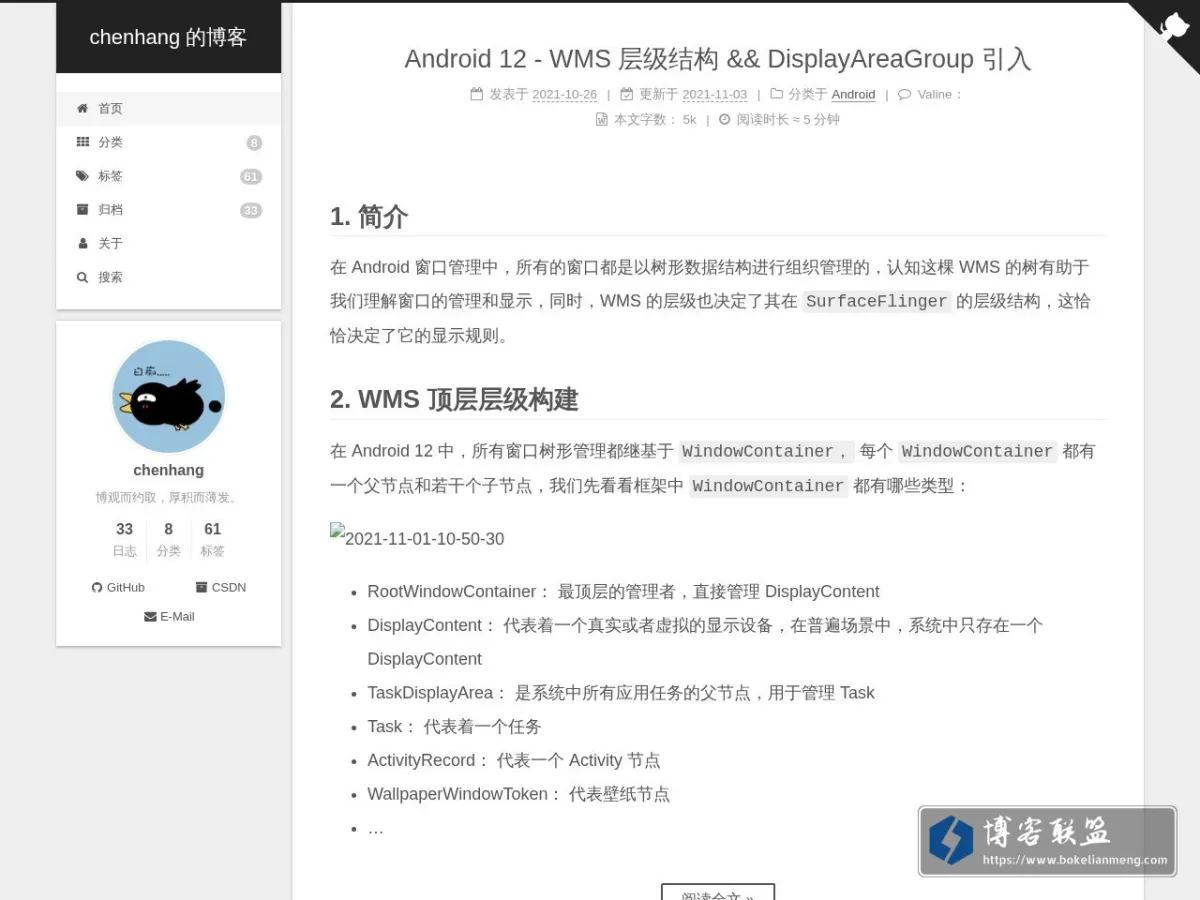Open the 关于 menu item
Viewport: 1200px width, 900px height.
point(168,244)
